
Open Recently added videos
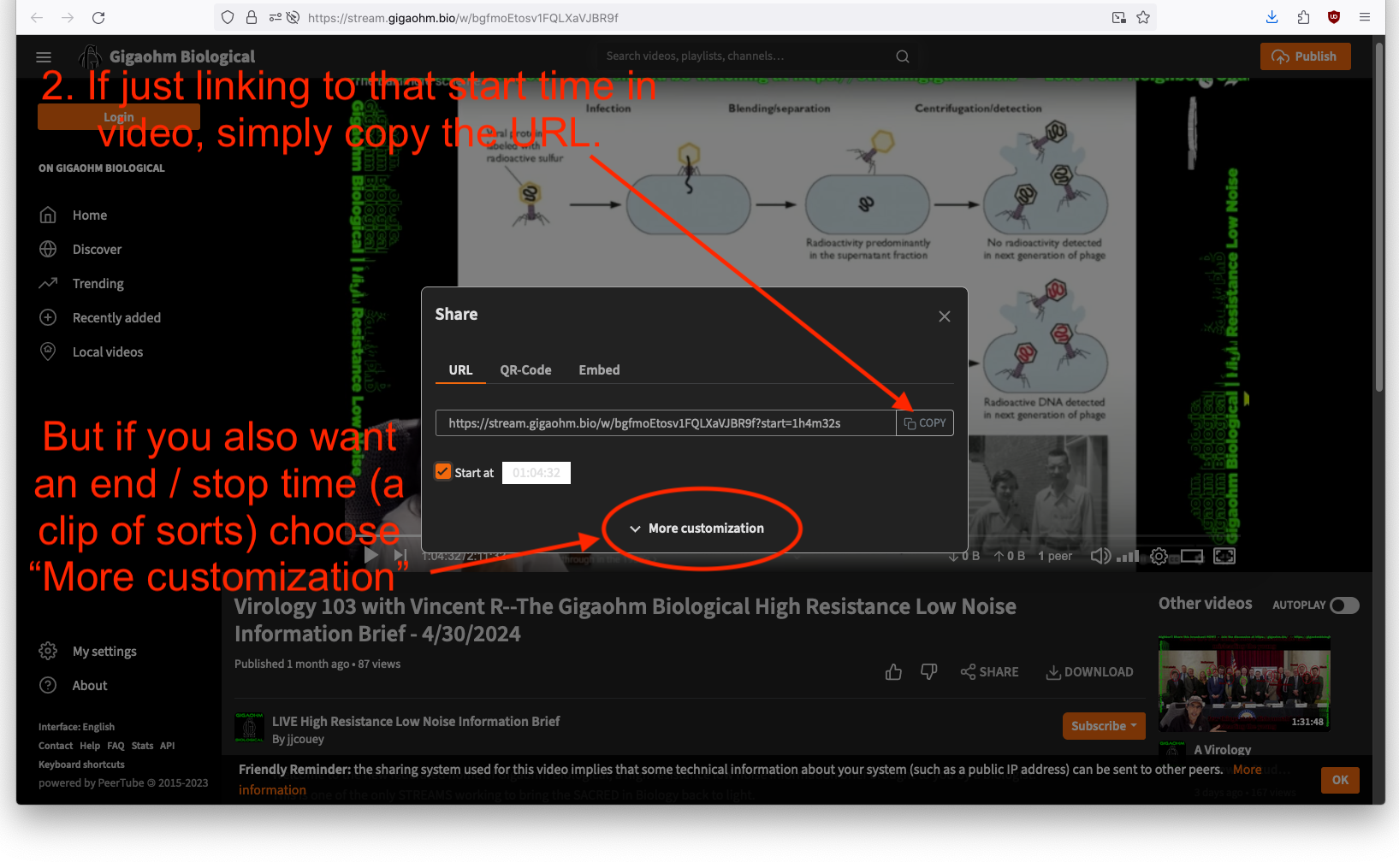(116, 318)
